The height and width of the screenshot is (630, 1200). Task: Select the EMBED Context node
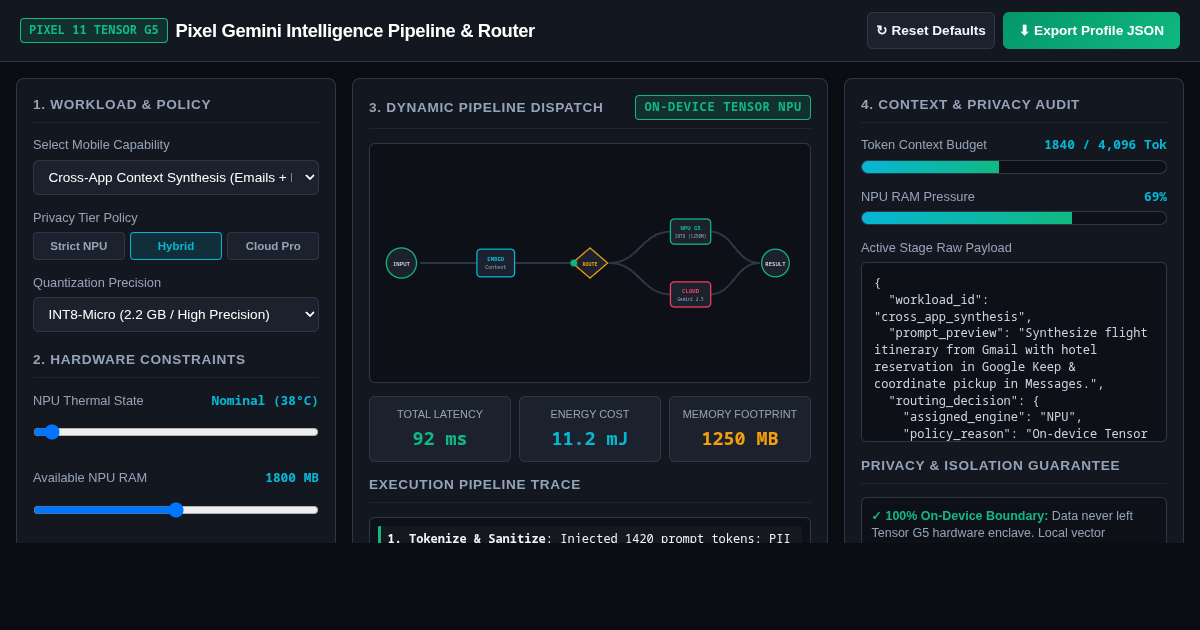496,263
